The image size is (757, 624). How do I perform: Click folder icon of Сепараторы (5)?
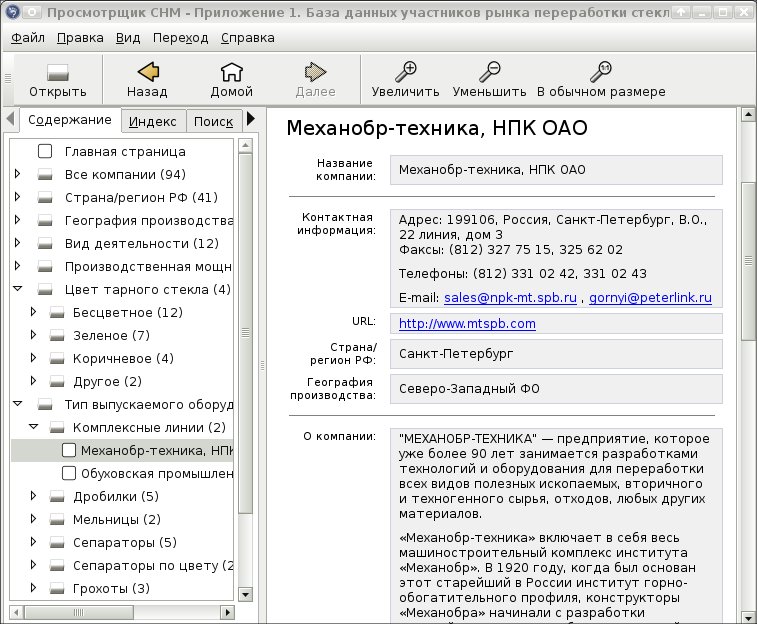56,542
